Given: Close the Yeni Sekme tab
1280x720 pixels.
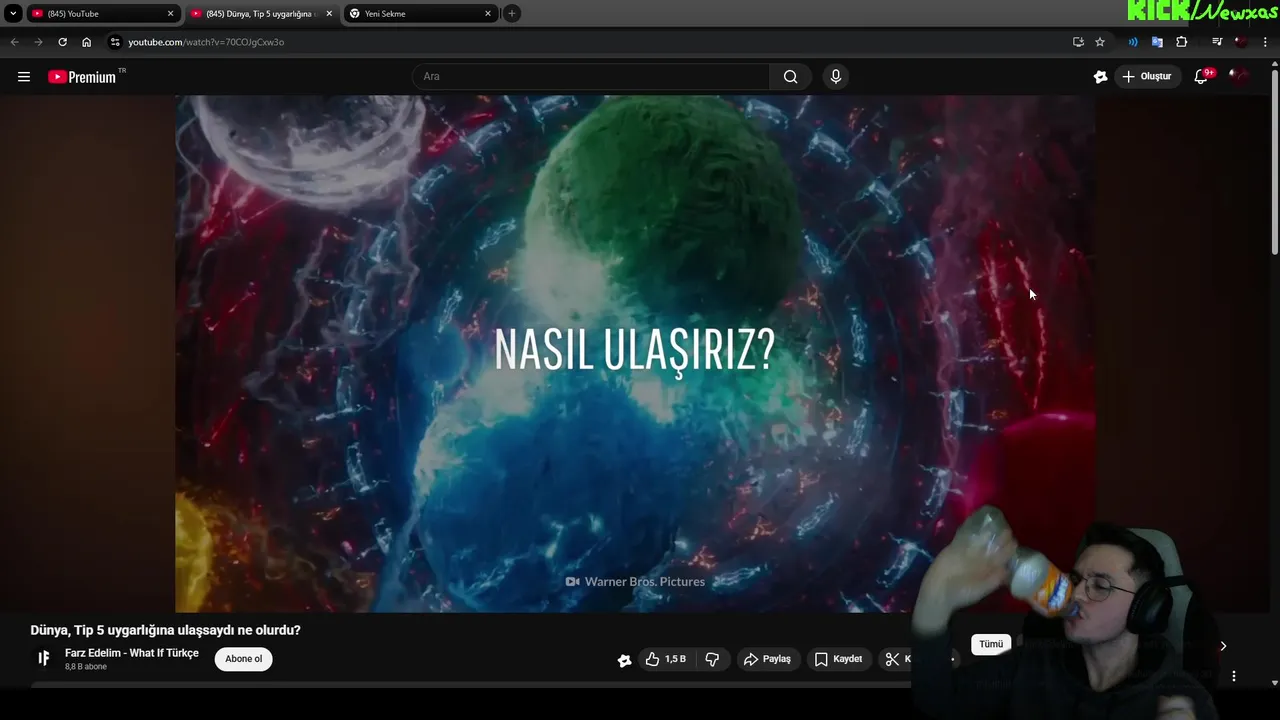Looking at the screenshot, I should (x=488, y=14).
